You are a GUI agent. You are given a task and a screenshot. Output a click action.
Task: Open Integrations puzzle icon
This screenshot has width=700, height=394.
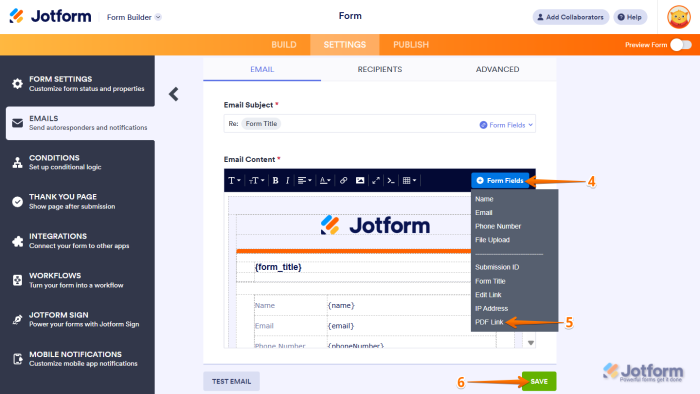tap(17, 241)
